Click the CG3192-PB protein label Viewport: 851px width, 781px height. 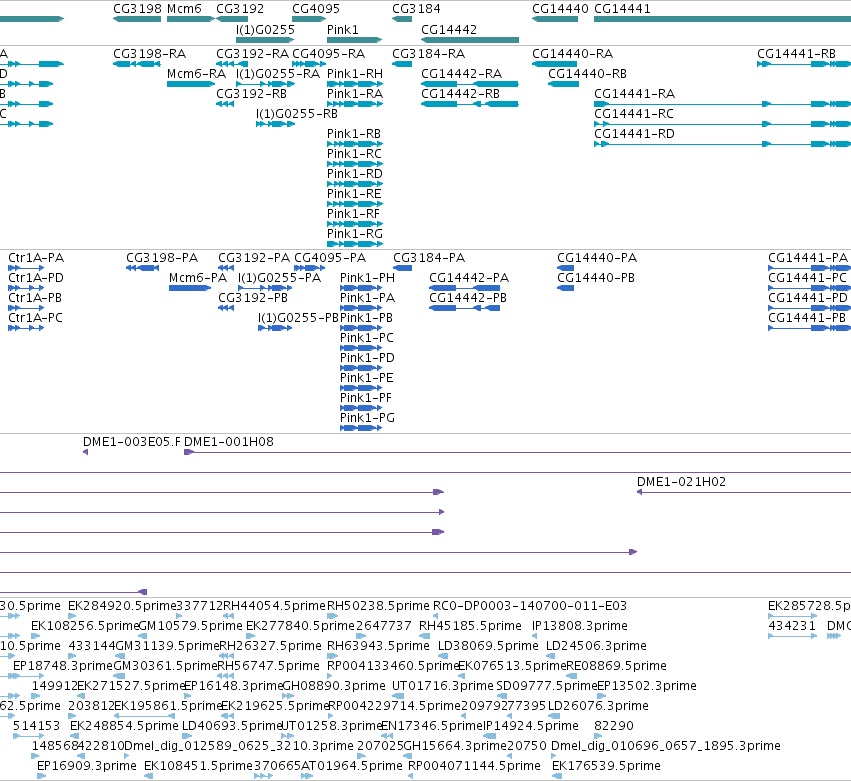(x=253, y=297)
